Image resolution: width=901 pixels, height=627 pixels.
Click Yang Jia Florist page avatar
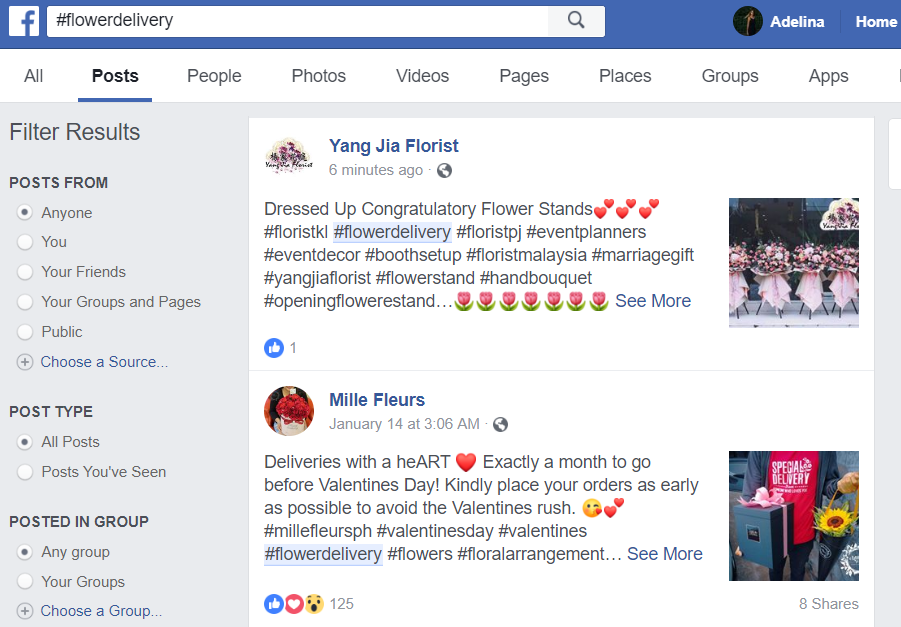[289, 157]
